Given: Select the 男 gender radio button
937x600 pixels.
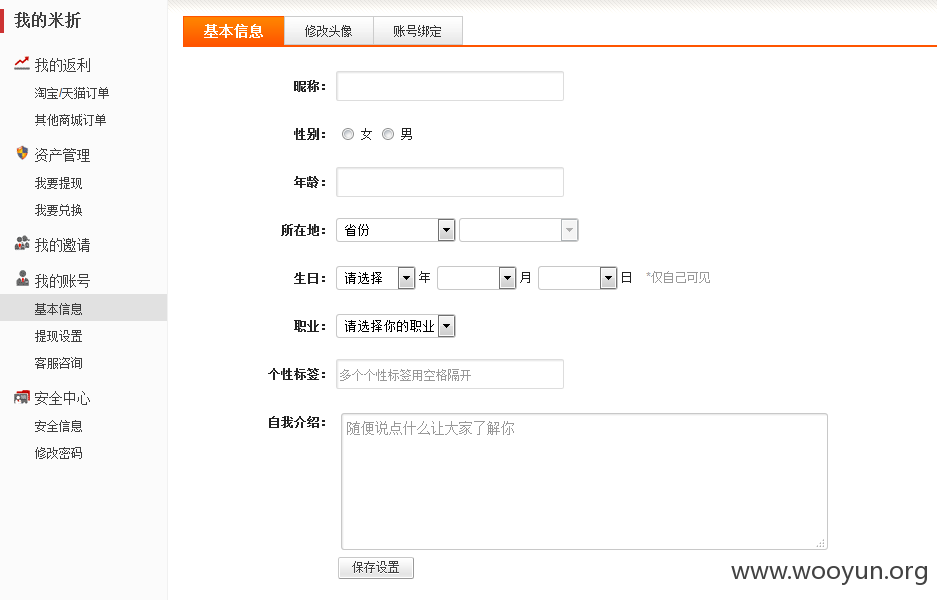Looking at the screenshot, I should click(388, 134).
